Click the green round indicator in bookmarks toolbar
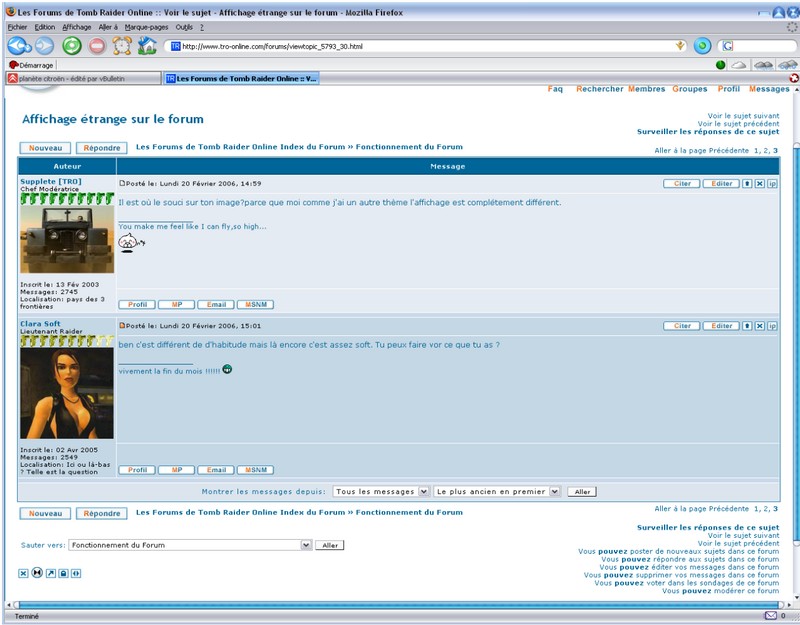This screenshot has width=800, height=625. point(720,65)
